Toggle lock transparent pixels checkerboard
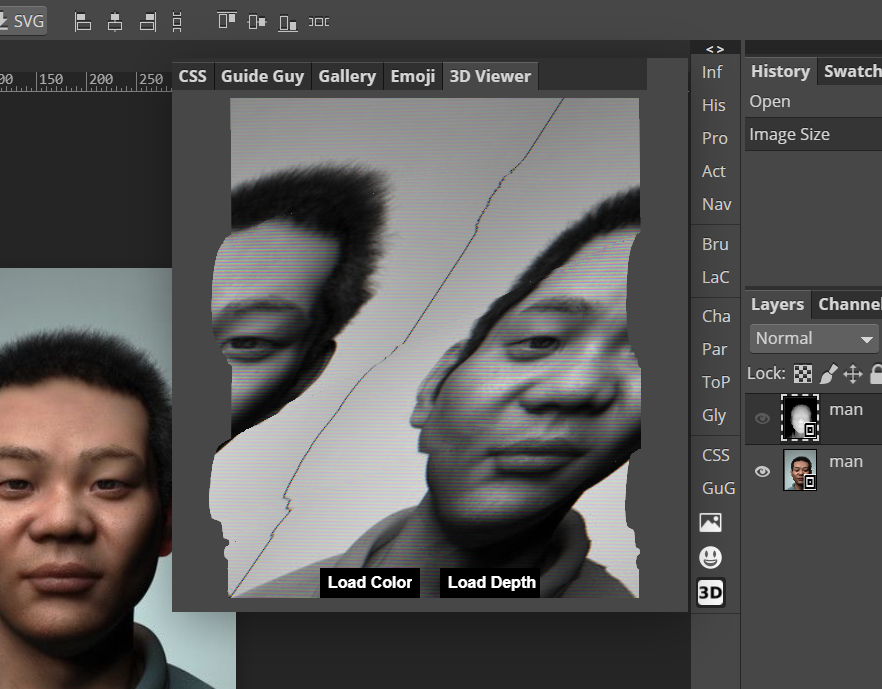 pyautogui.click(x=803, y=373)
